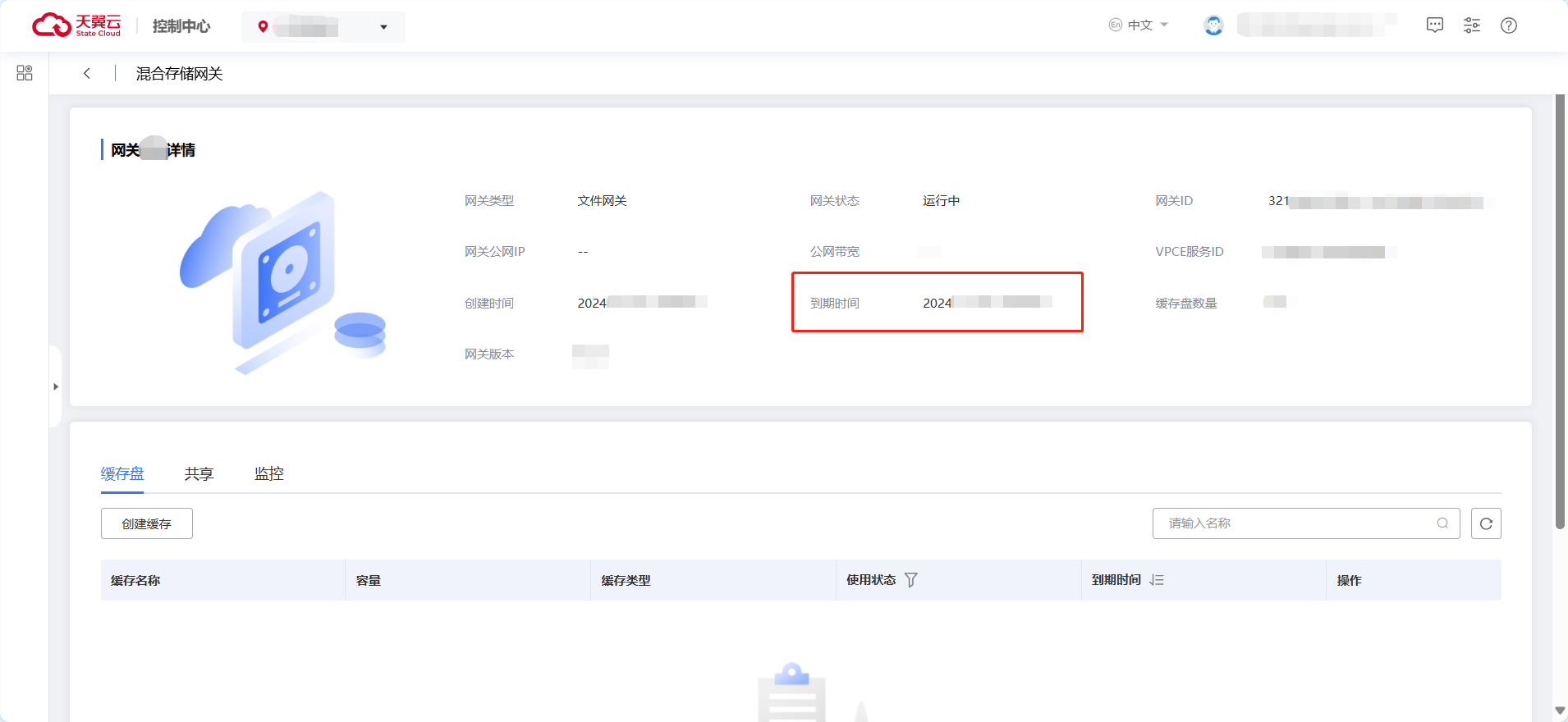Click the 混合存储网关 breadcrumb title
This screenshot has width=1568, height=722.
coord(179,74)
